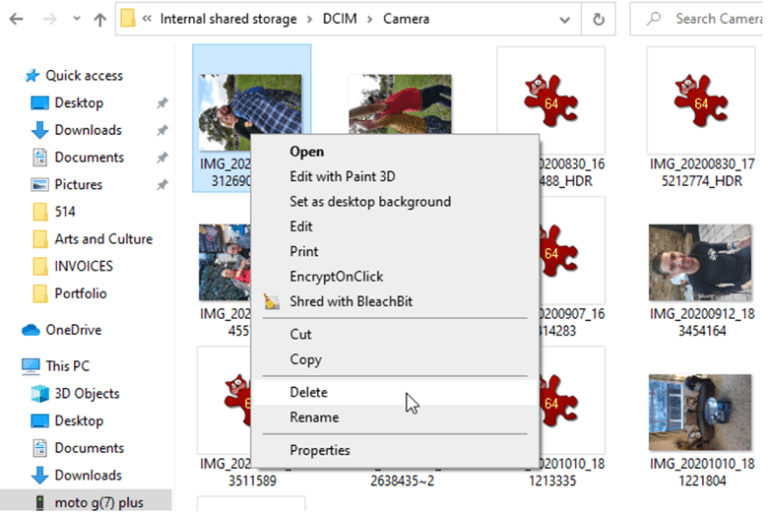The image size is (768, 514).
Task: Open the OneDrive cloud icon entry
Action: click(31, 330)
